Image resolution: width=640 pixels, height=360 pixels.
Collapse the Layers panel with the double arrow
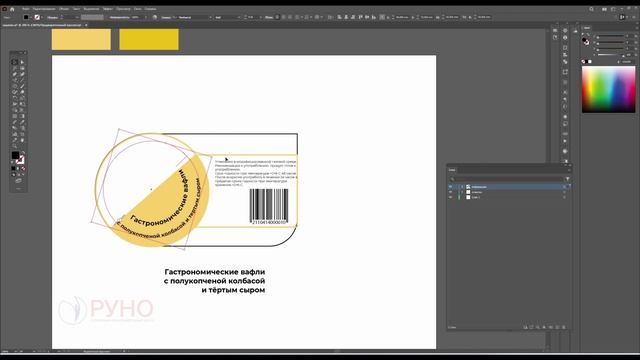(x=565, y=165)
